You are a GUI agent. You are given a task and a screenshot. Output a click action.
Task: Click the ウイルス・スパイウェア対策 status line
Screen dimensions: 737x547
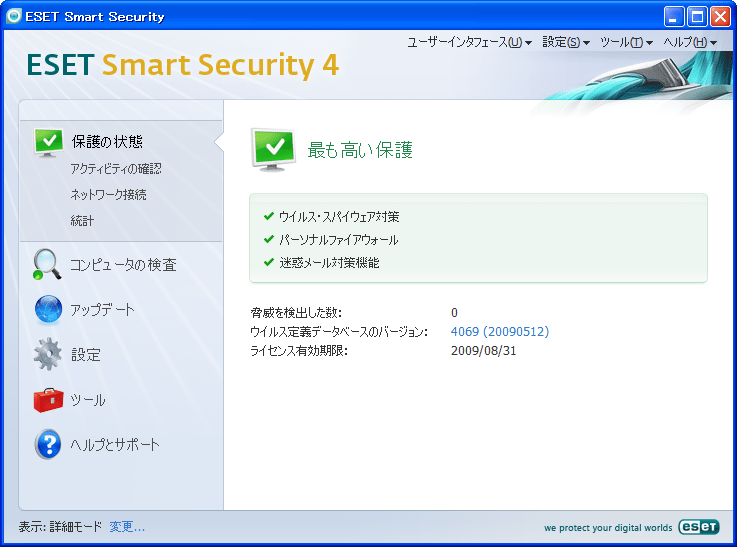(x=339, y=217)
